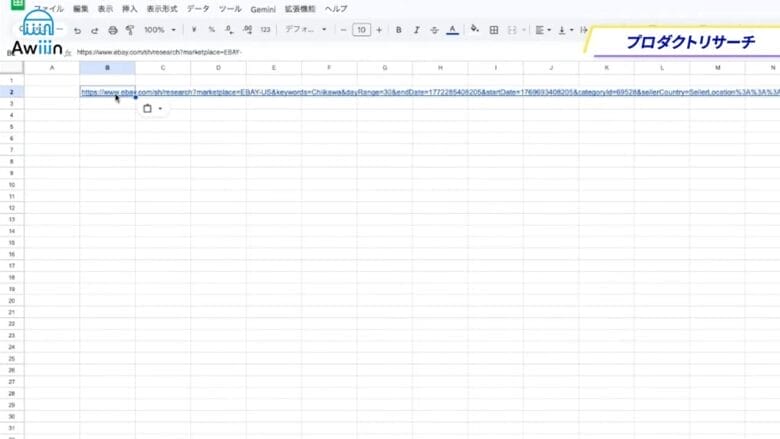
Task: Format as currency with the ¥ icon
Action: (x=193, y=30)
